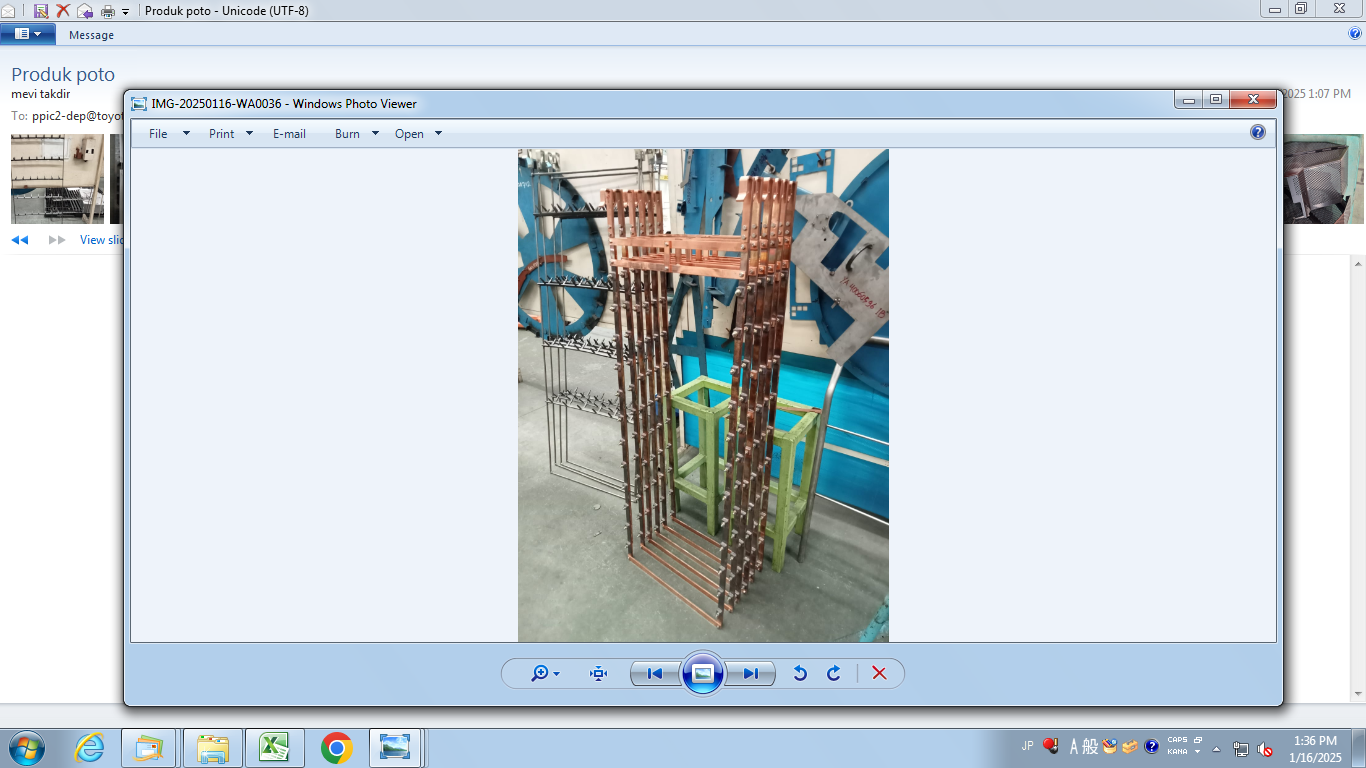Screen dimensions: 1366x768
Task: Delete the current photo with red X
Action: pos(879,674)
